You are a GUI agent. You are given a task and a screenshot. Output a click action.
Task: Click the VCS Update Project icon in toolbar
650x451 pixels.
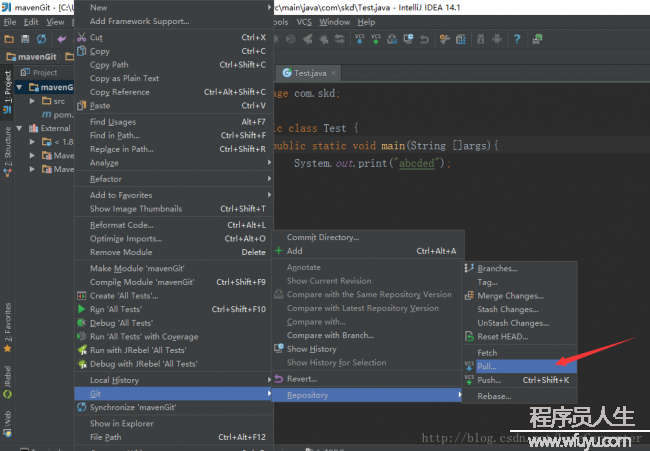[359, 39]
